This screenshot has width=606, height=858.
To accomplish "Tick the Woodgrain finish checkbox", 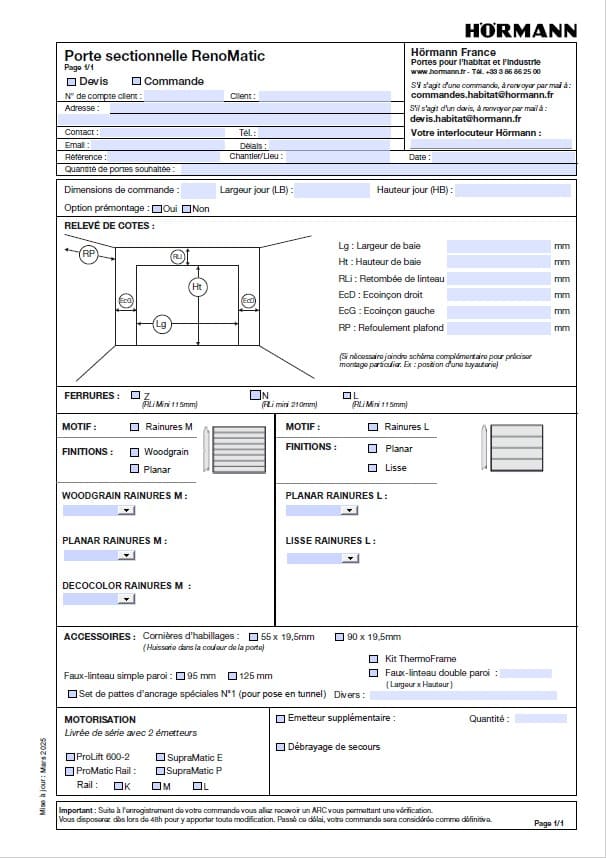I will (135, 452).
